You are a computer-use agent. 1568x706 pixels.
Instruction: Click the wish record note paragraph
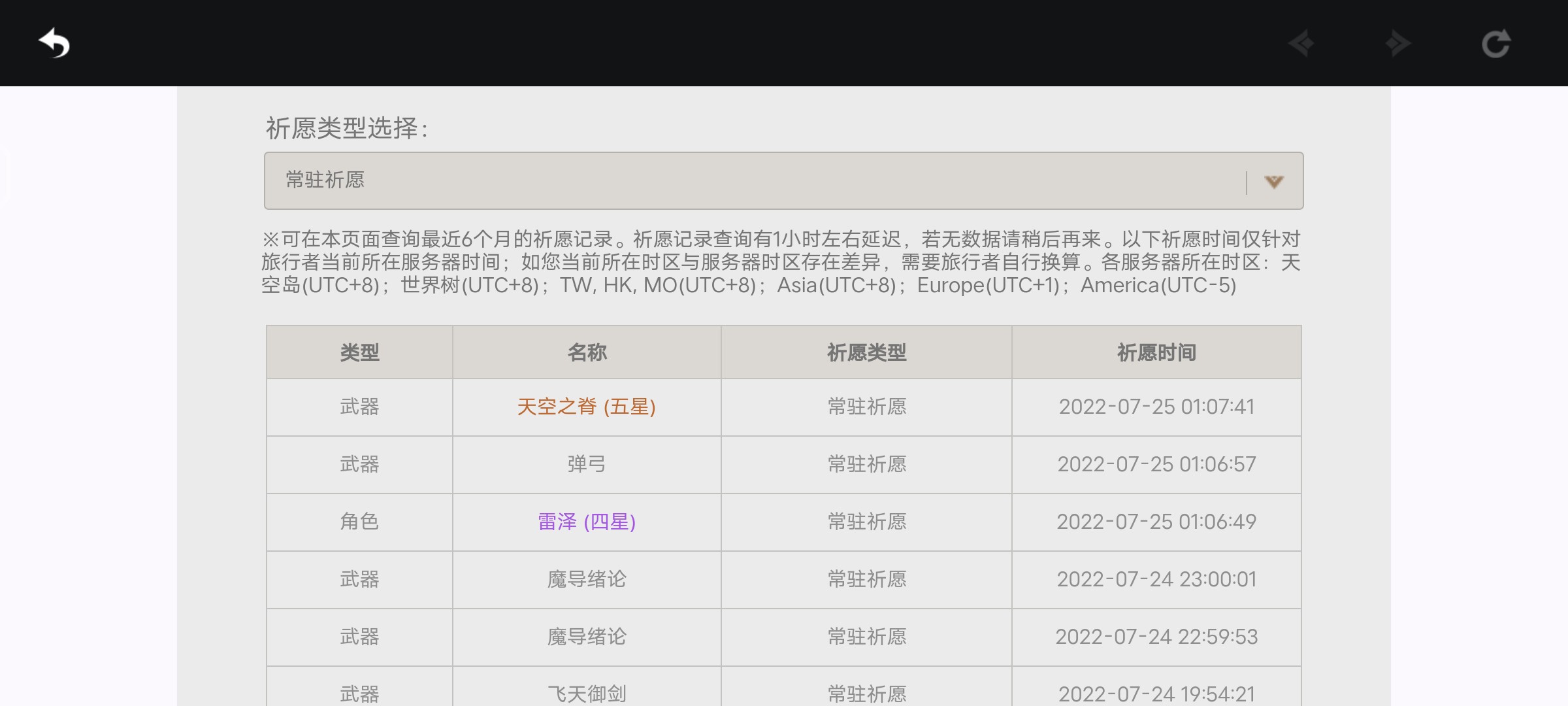click(781, 262)
